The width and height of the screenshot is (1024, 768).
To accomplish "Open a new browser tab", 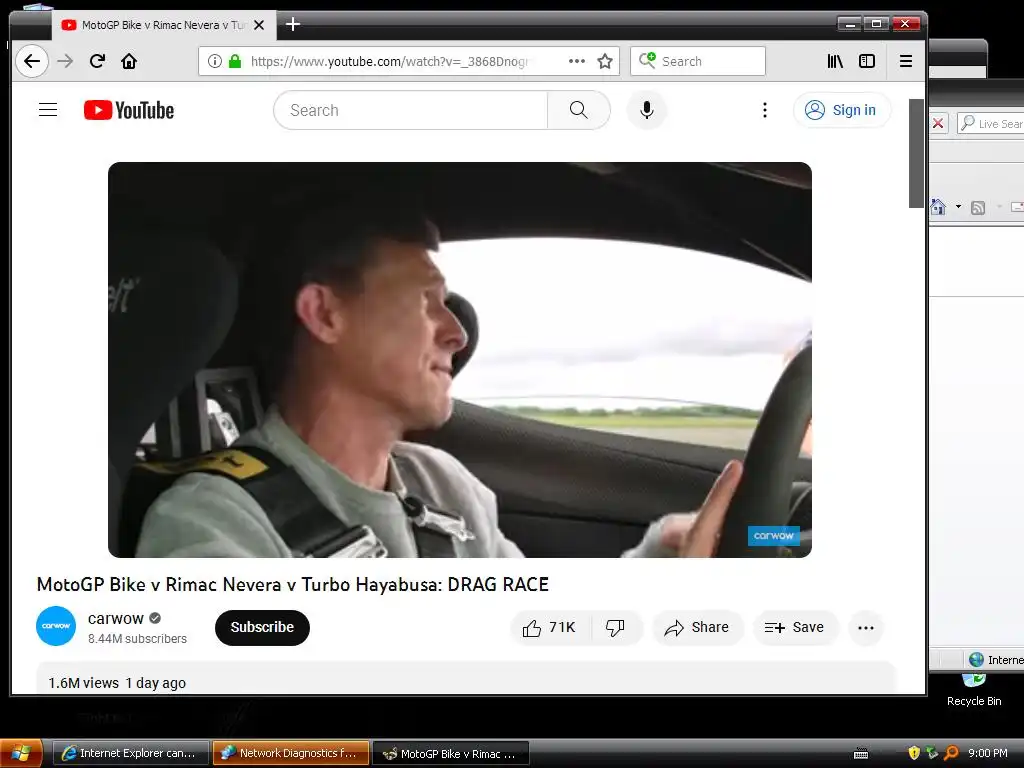I will [293, 25].
